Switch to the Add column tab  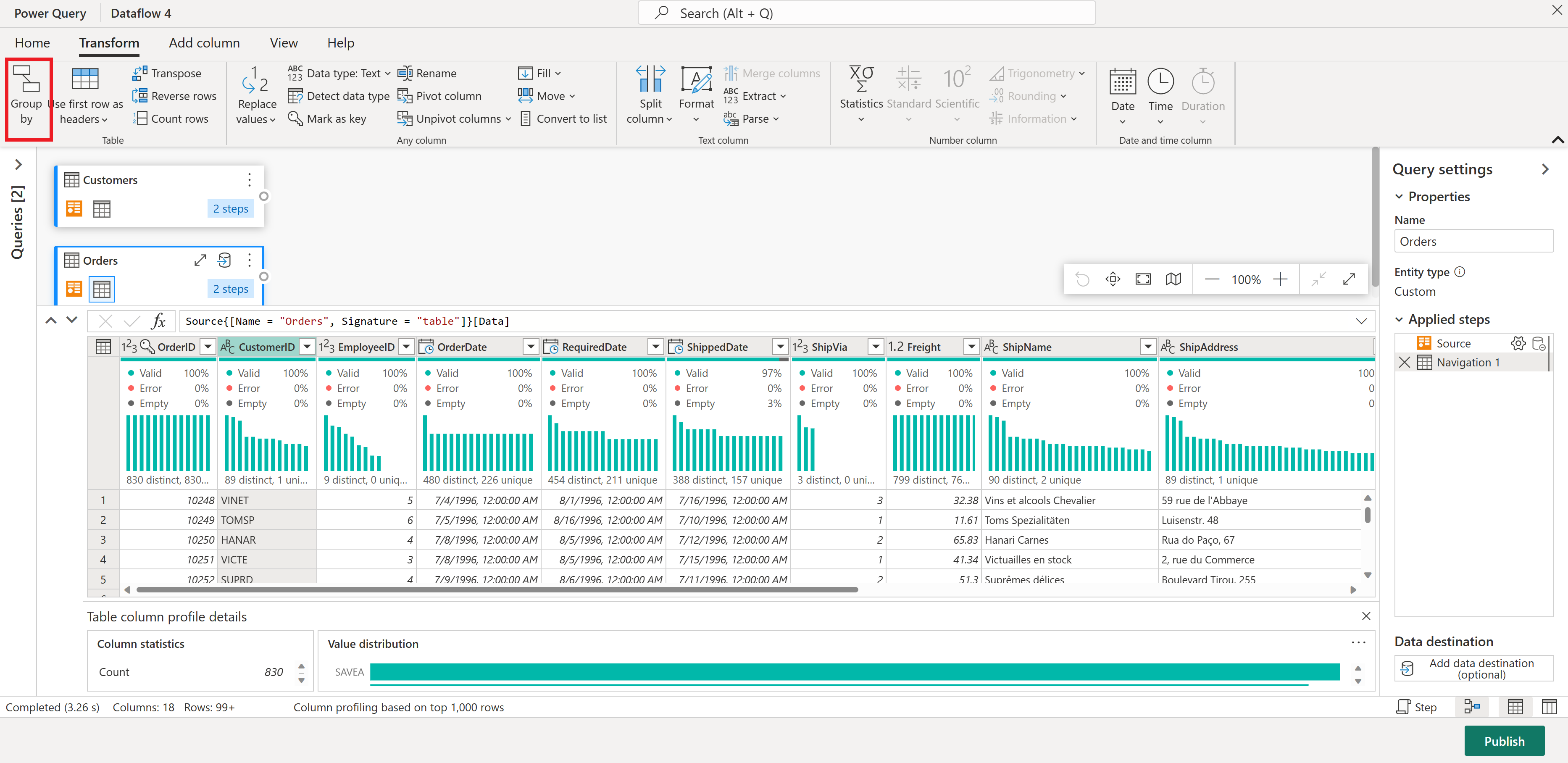click(x=204, y=42)
